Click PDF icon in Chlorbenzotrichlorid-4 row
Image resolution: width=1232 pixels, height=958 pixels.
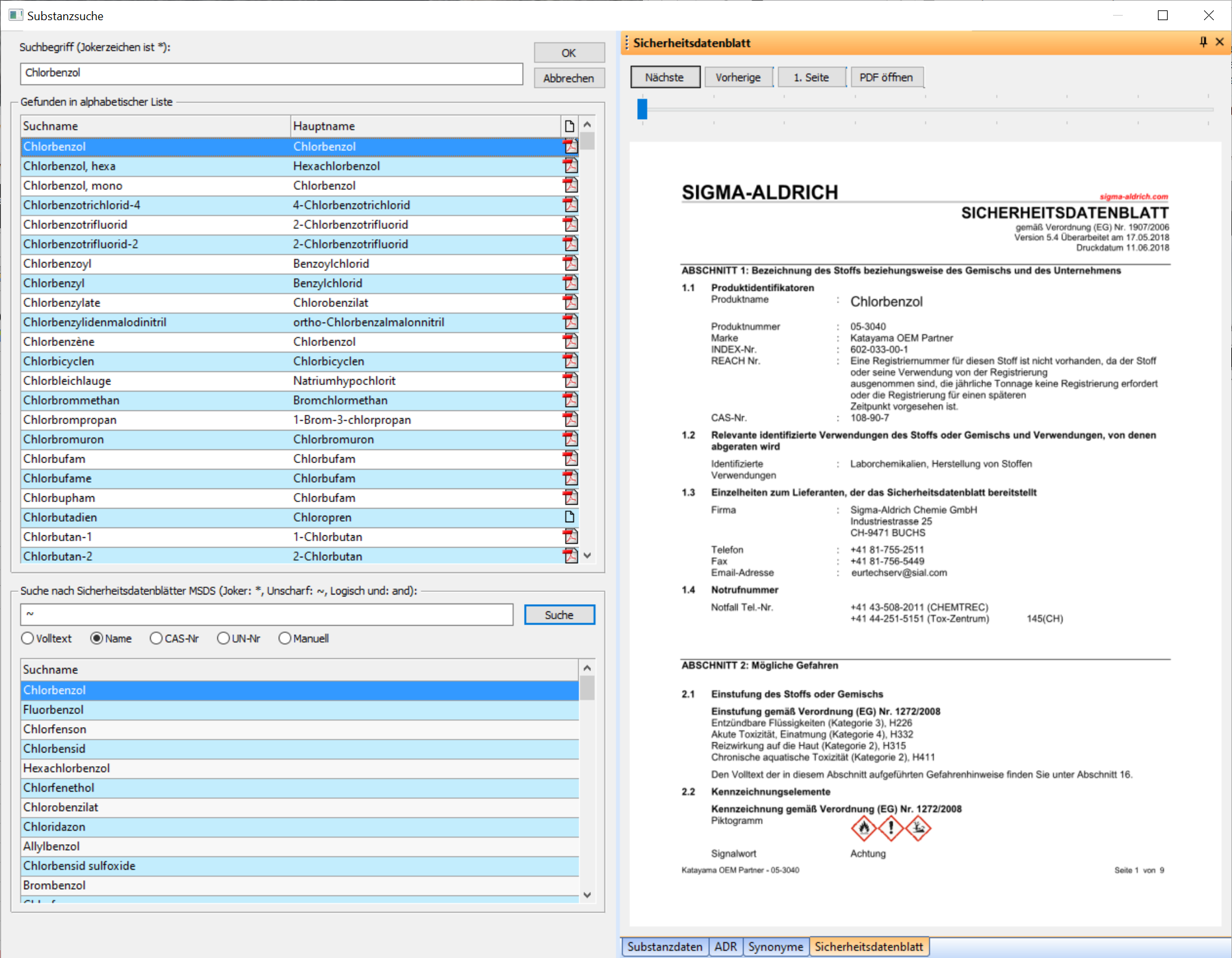(570, 205)
